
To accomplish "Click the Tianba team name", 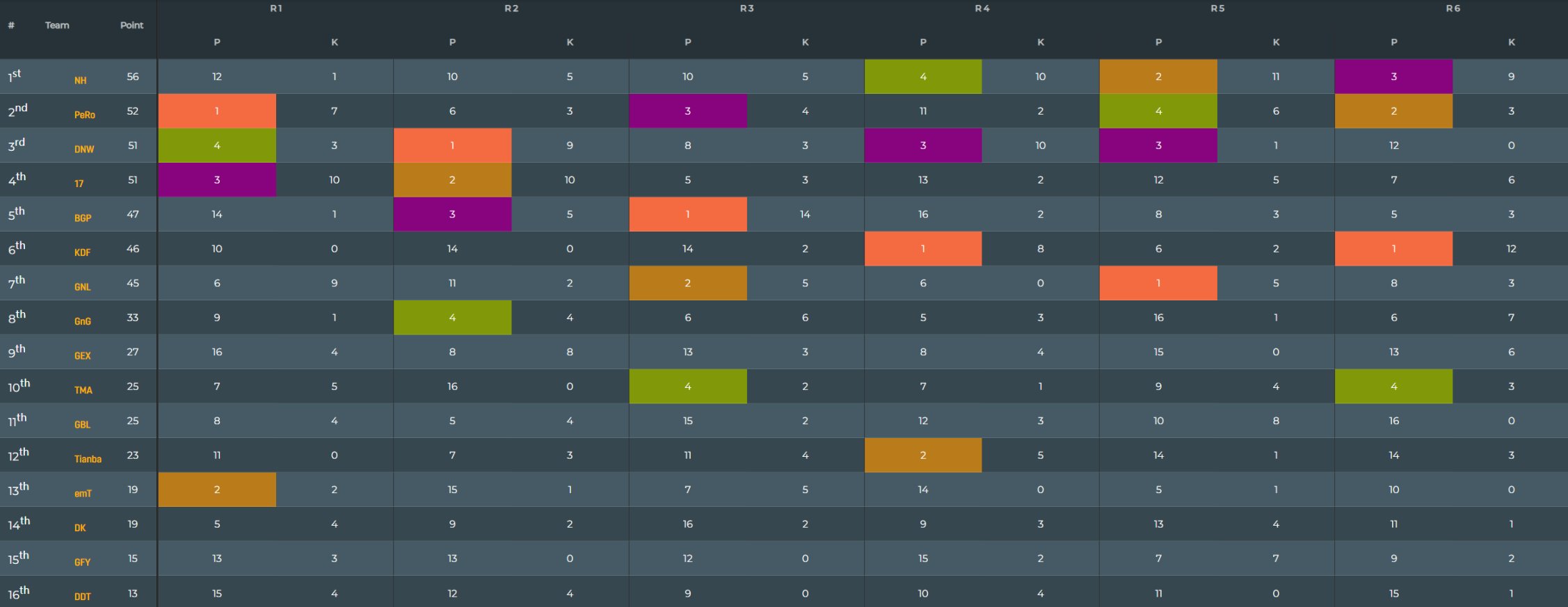I will pos(88,459).
